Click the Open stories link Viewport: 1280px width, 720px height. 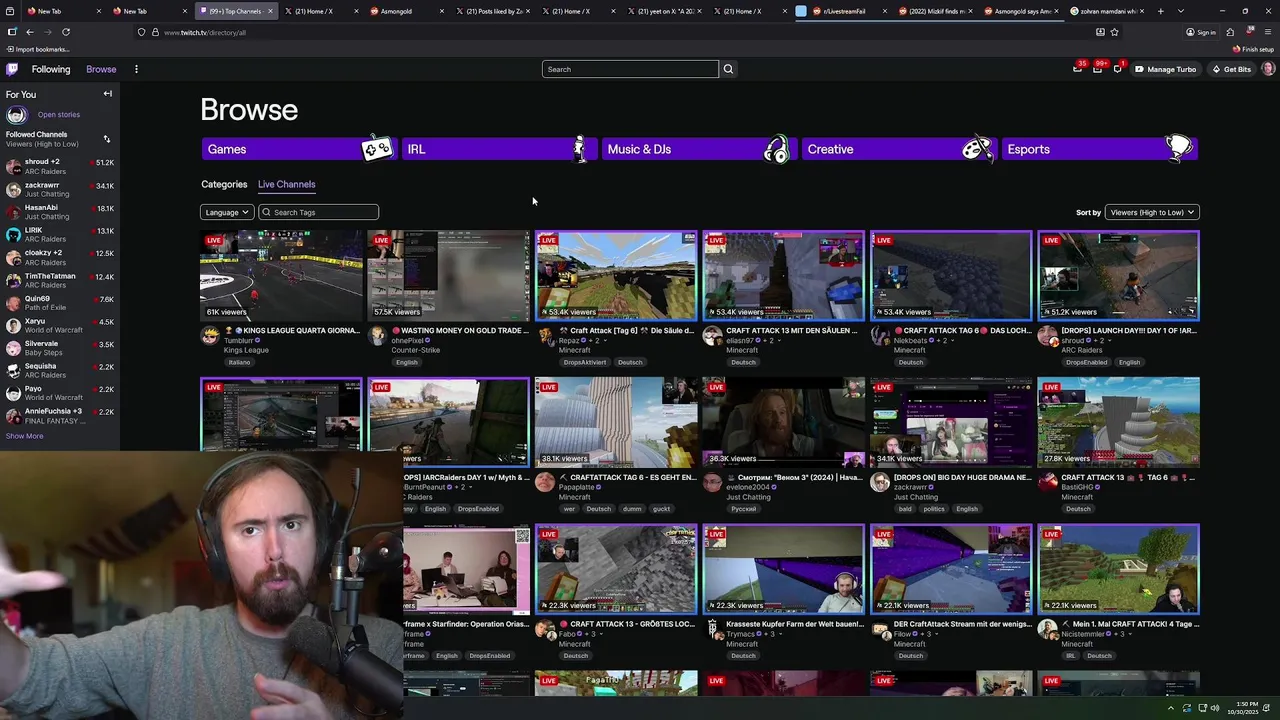click(x=59, y=115)
